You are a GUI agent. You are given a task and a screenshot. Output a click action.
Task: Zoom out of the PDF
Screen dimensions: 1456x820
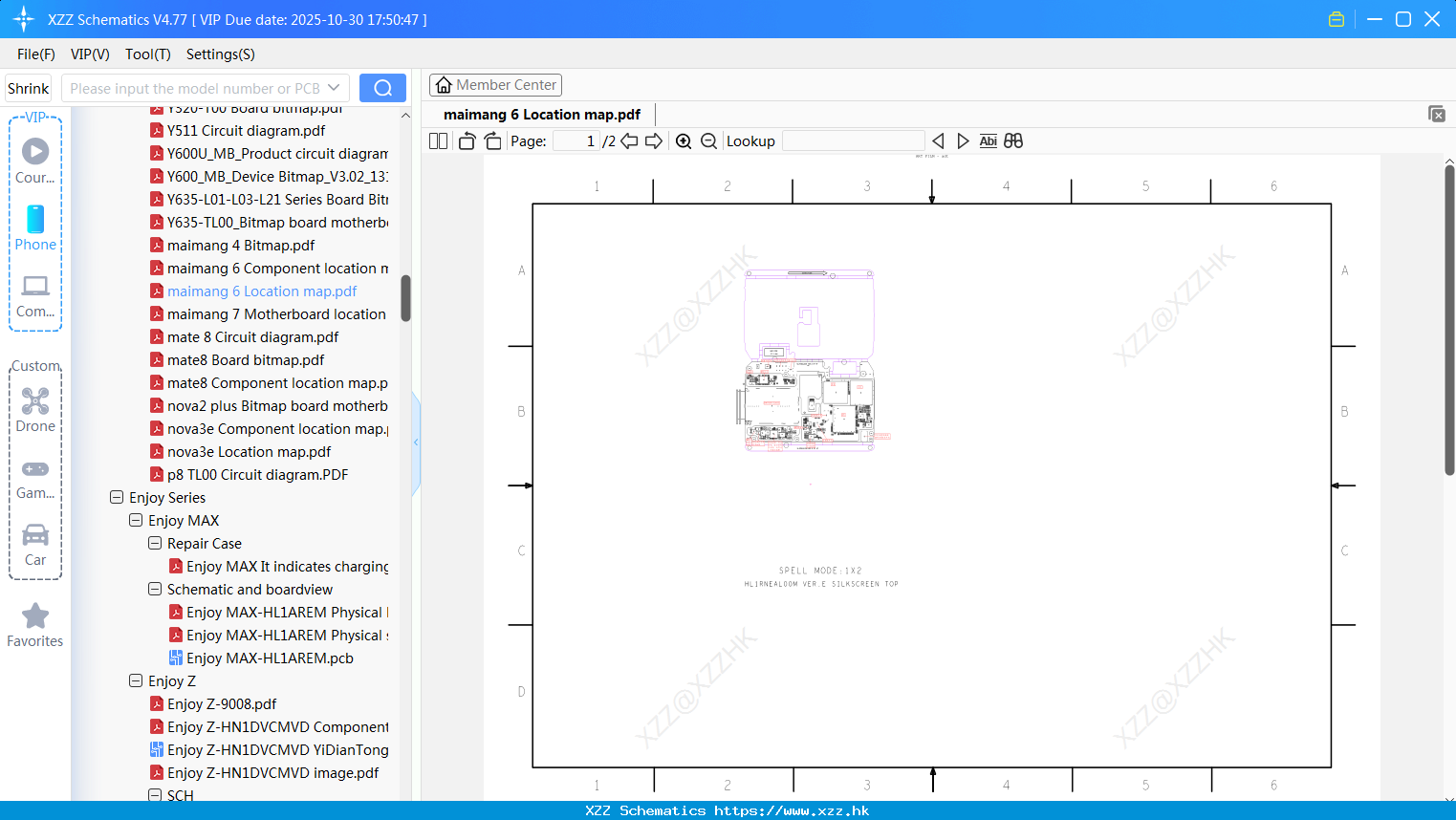pos(708,140)
